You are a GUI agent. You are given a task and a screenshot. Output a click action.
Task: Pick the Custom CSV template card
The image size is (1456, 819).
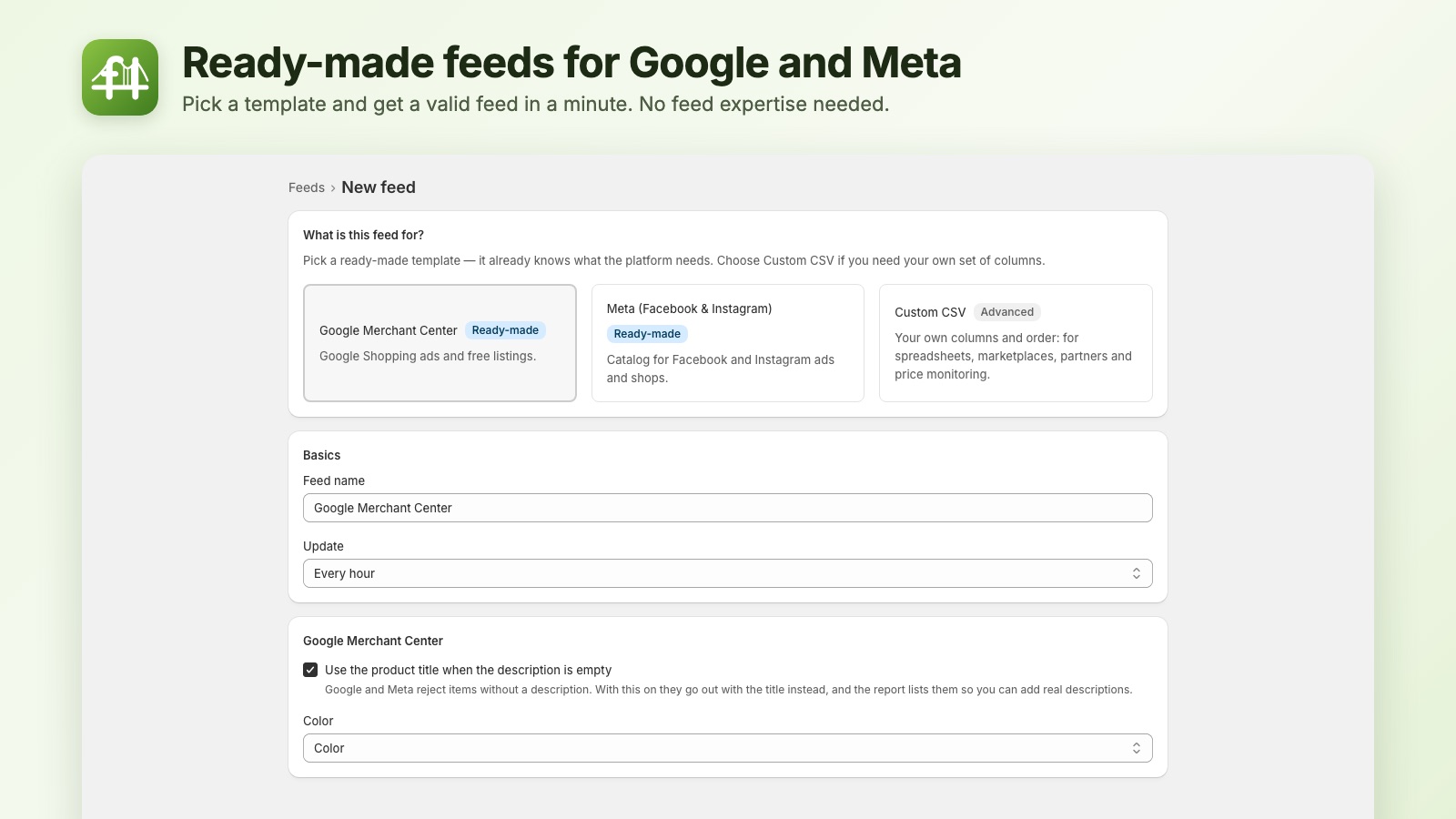[1016, 343]
